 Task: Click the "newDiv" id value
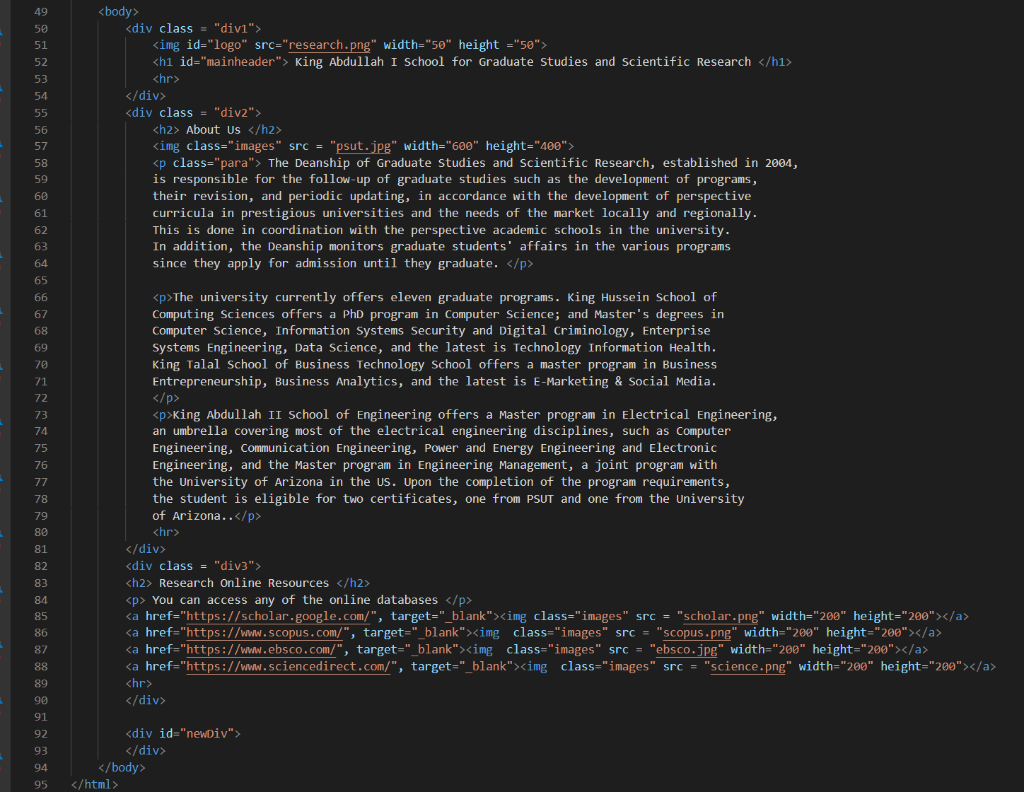[207, 734]
